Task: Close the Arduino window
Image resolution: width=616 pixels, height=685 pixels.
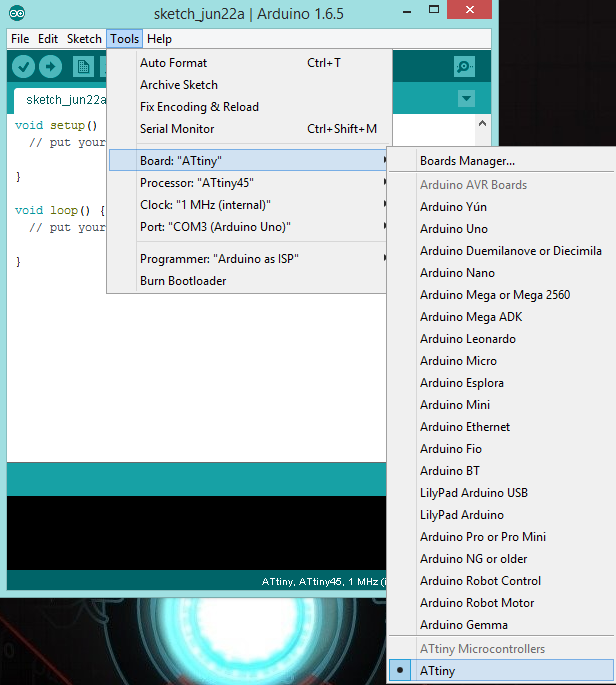Action: (x=470, y=10)
